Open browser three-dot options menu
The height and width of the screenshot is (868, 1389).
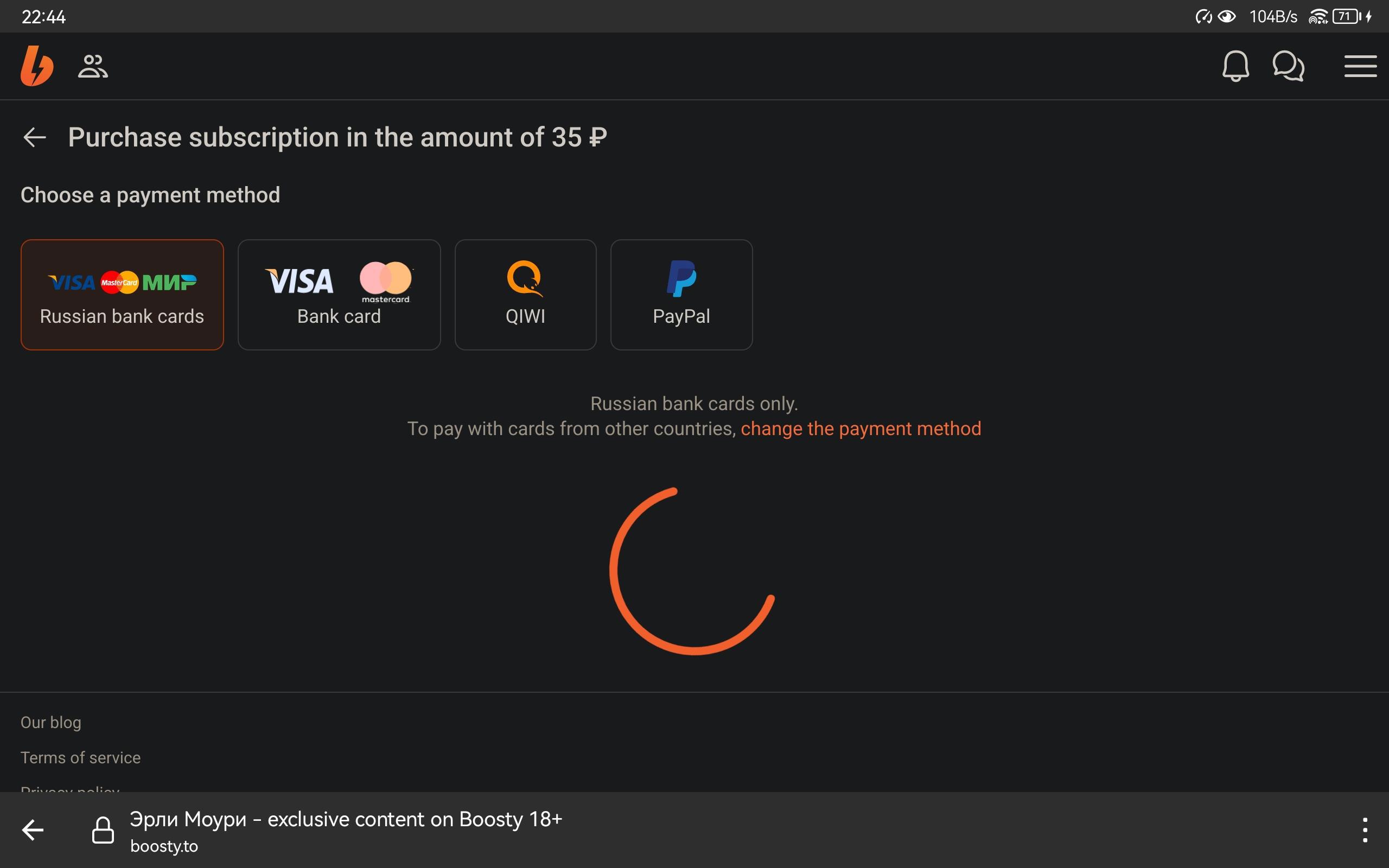coord(1365,830)
